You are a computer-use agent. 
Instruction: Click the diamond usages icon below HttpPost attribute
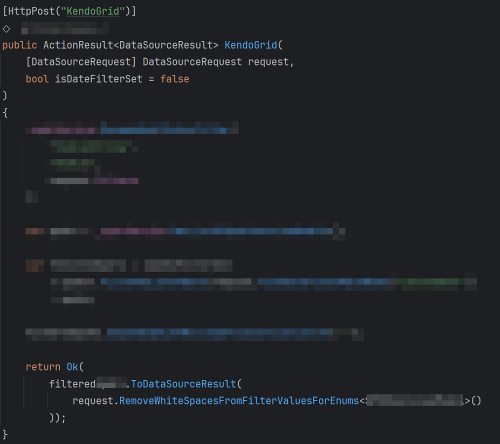coord(6,29)
